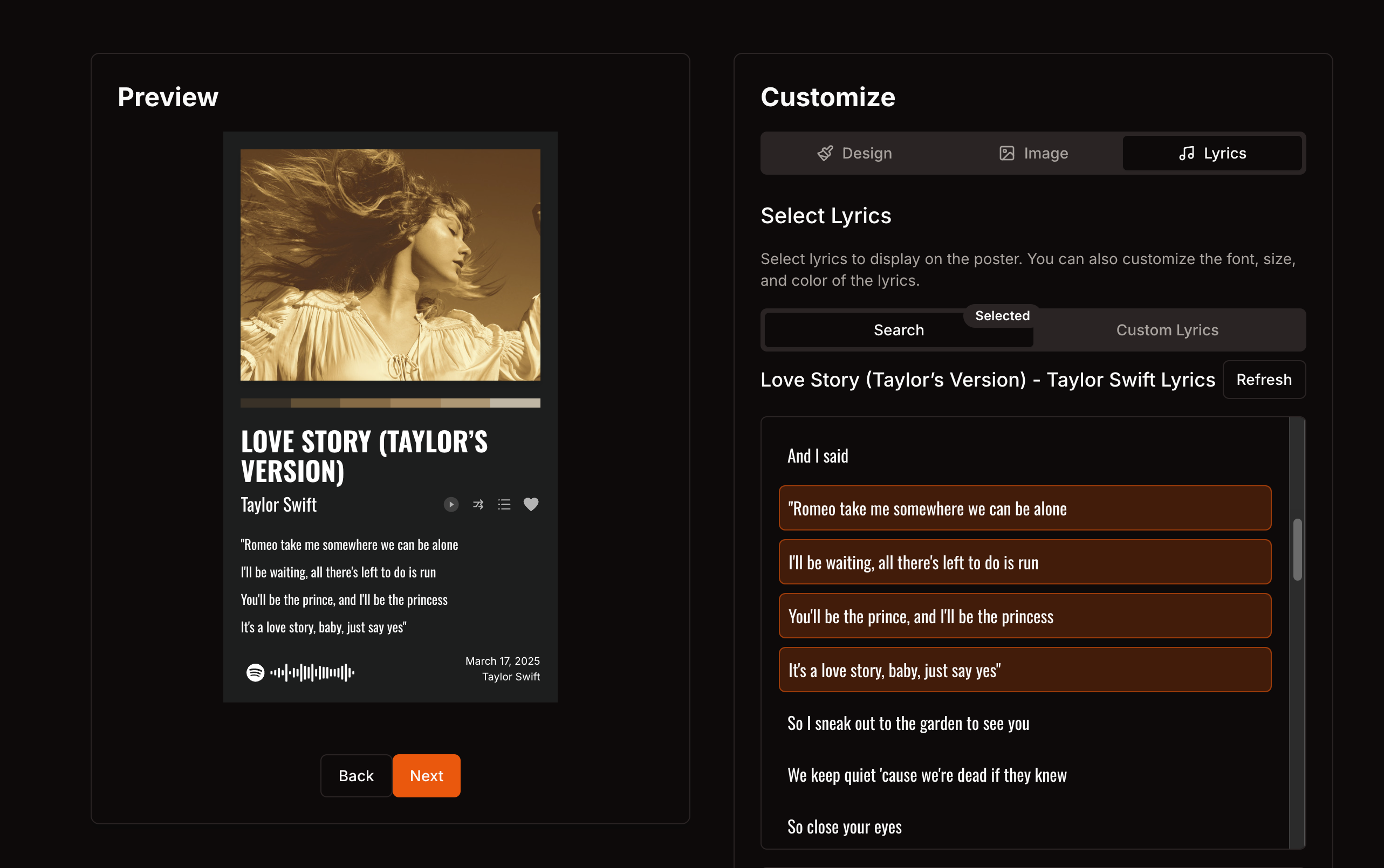Viewport: 1384px width, 868px height.
Task: Deselect lyric "I'll be waiting, all there's left to do is run"
Action: [x=1024, y=562]
